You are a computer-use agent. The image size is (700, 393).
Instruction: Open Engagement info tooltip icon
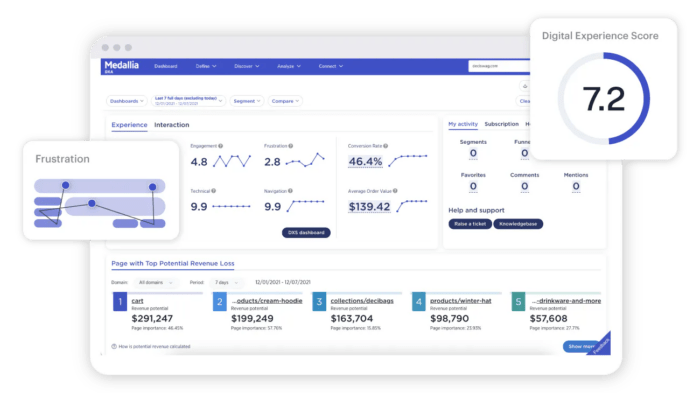(x=221, y=146)
